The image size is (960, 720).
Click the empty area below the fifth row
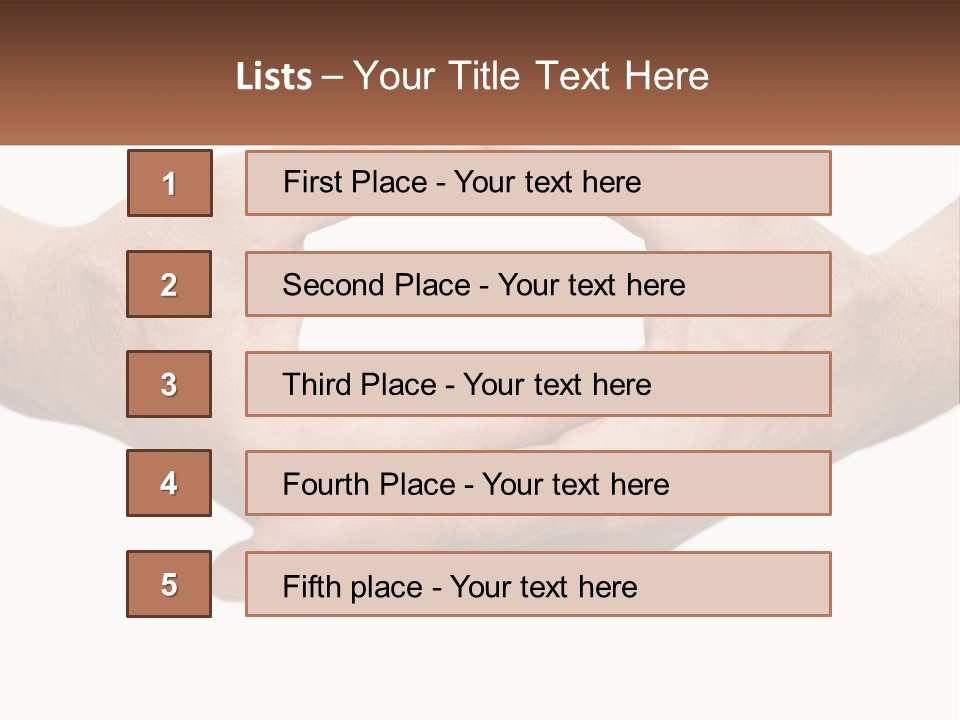point(480,670)
